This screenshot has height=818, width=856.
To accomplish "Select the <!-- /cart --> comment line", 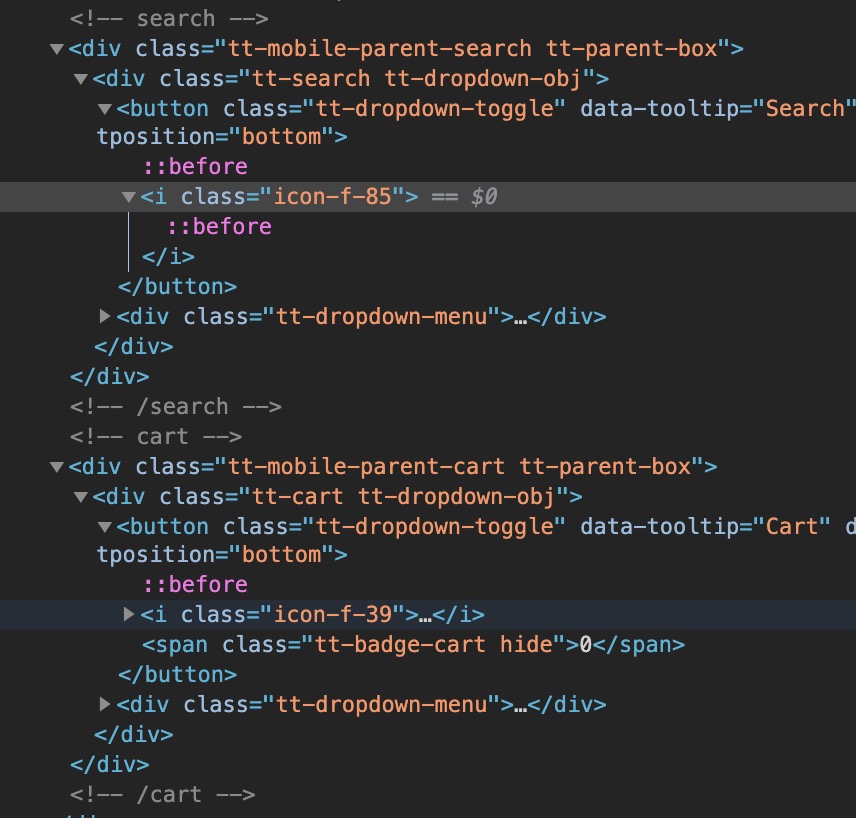I will [x=163, y=795].
